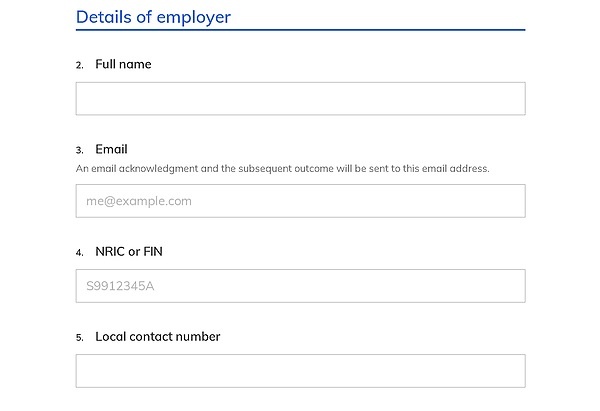The image size is (600, 411).
Task: Click the "Details of employer" section heading
Action: coord(153,17)
